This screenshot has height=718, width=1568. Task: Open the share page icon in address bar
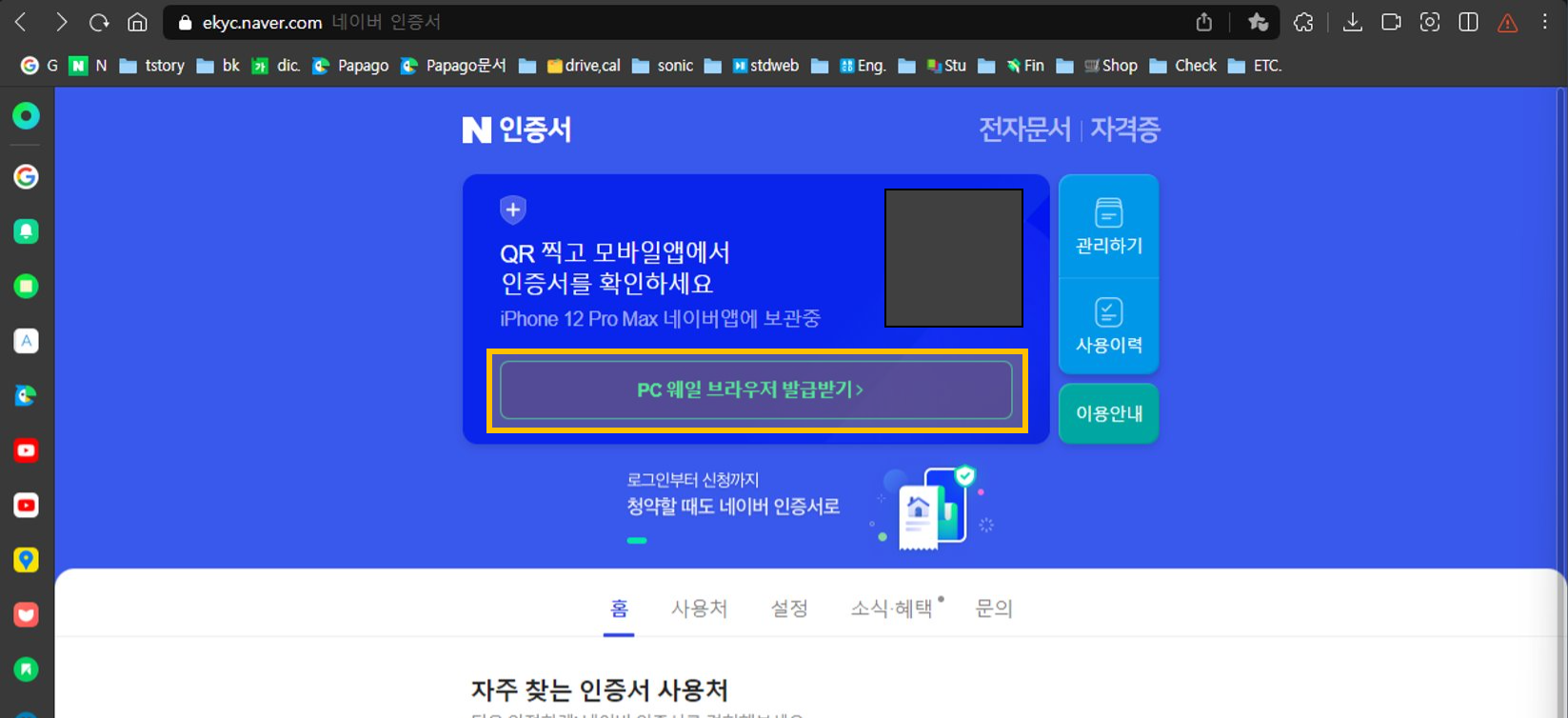click(1204, 22)
